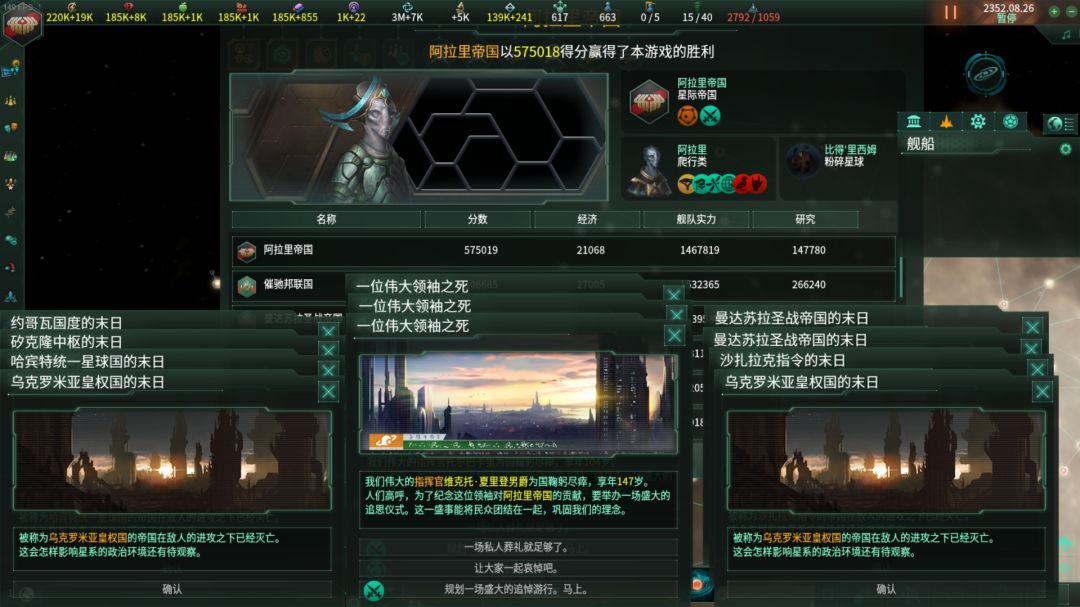Image resolution: width=1080 pixels, height=607 pixels.
Task: Sort the score table by 舰队实力 column
Action: [696, 219]
